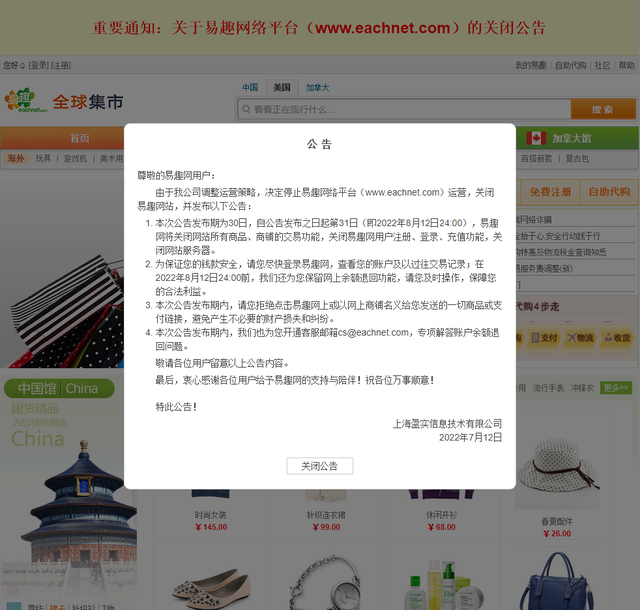Click the 春夏配件 product title
The width and height of the screenshot is (640, 610).
557,521
